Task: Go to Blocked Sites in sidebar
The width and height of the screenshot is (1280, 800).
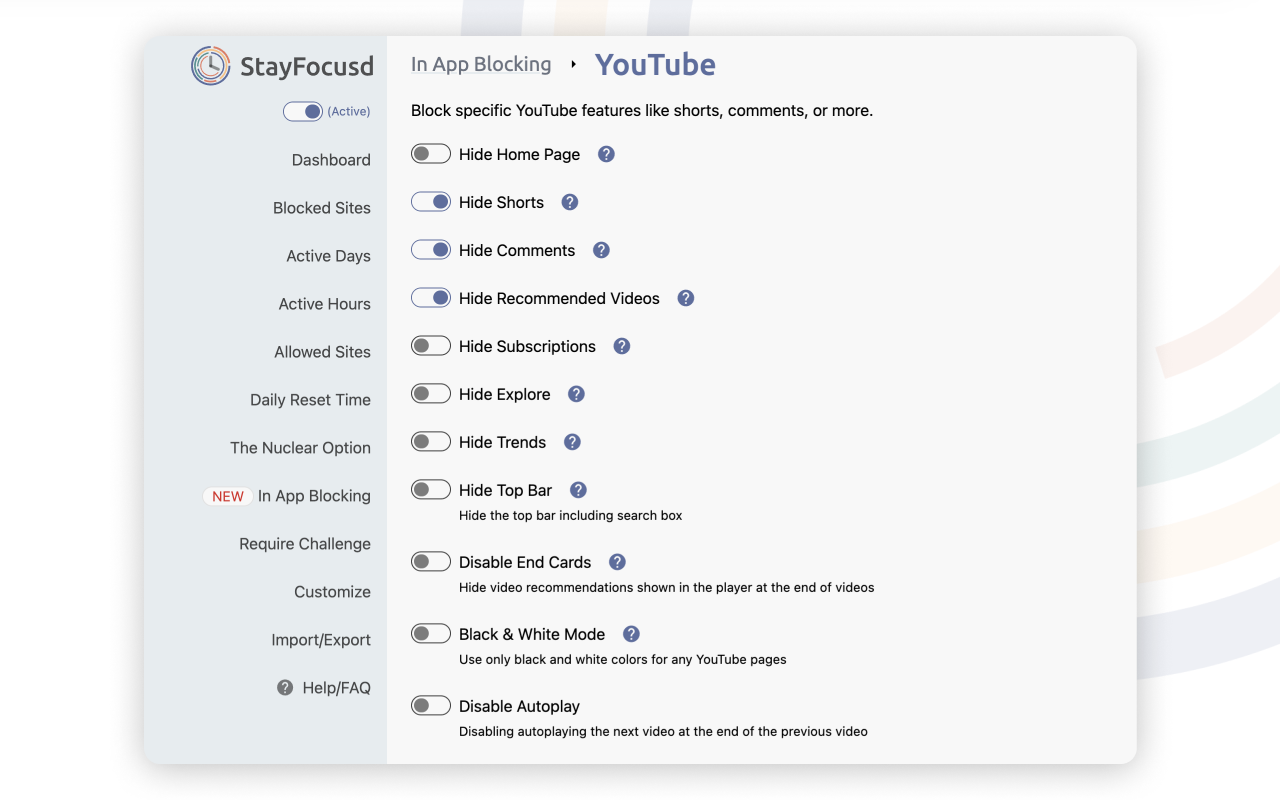Action: pos(322,208)
